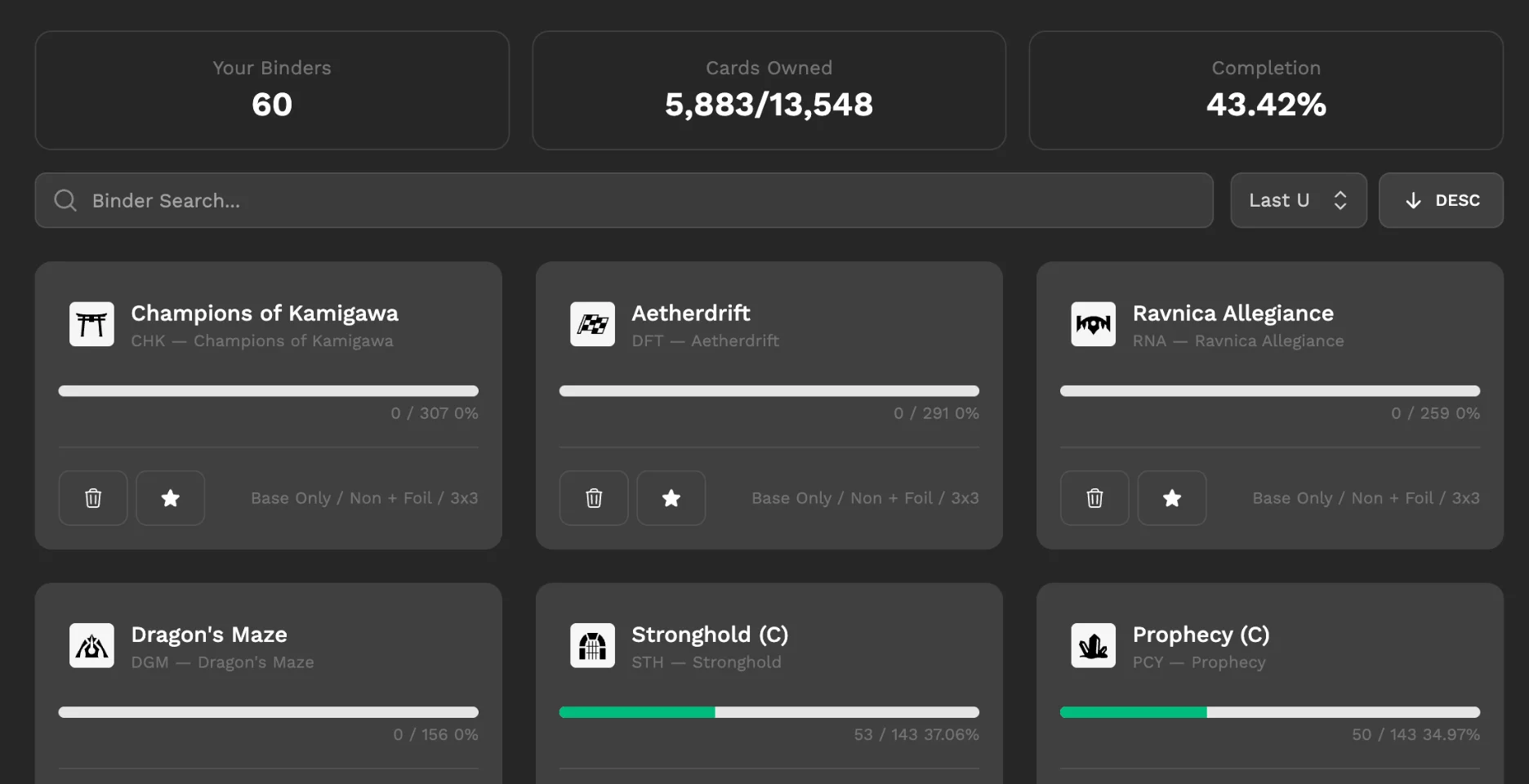Click 'RNA — Ravnica Allegiance' subtitle
The width and height of the screenshot is (1529, 784).
(x=1238, y=341)
